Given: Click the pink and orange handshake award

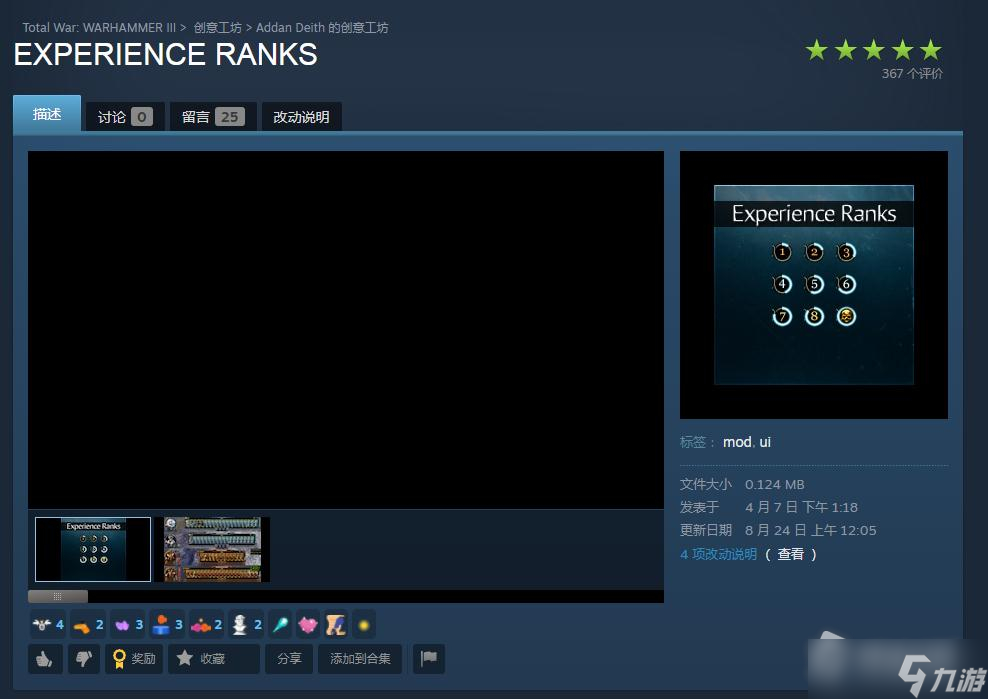Looking at the screenshot, I should tap(201, 625).
